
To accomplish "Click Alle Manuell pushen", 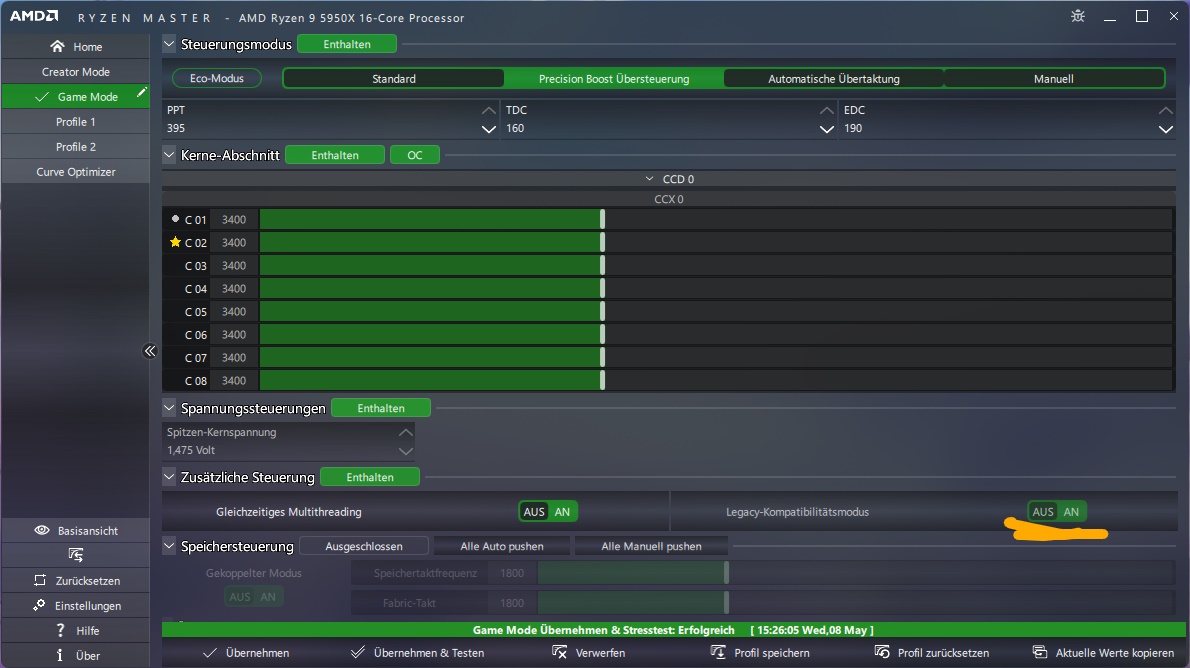I will pyautogui.click(x=651, y=546).
